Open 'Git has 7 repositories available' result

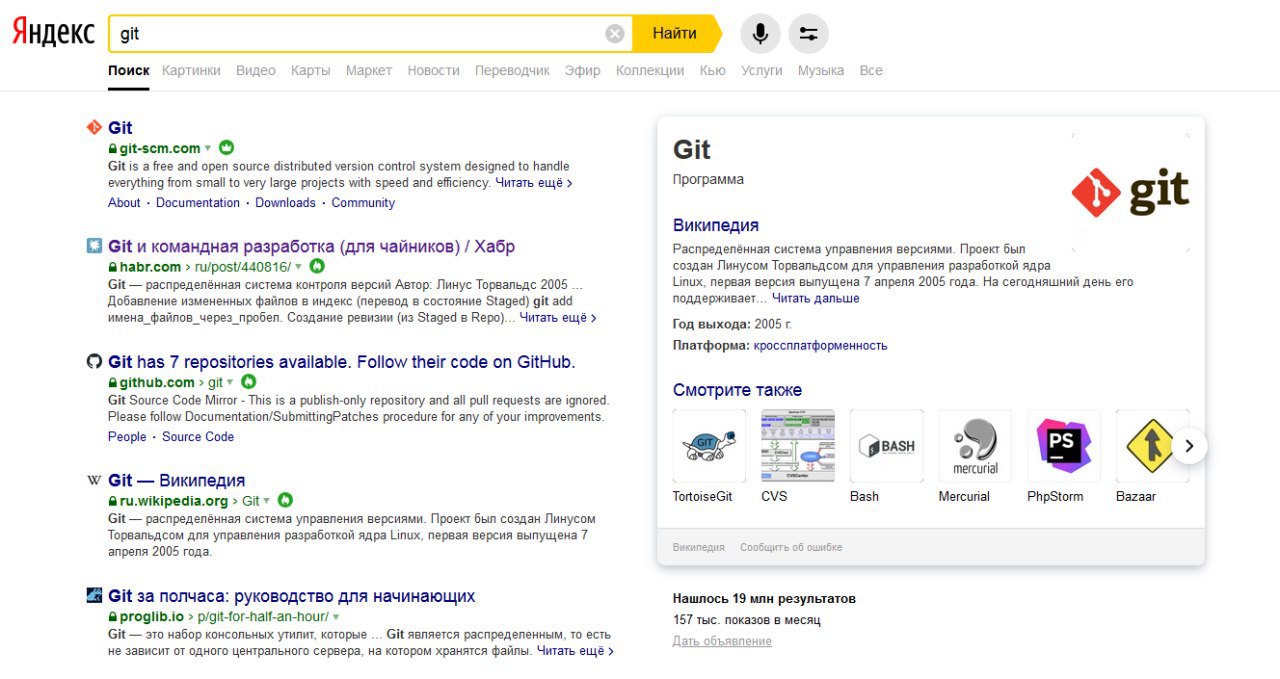click(x=342, y=362)
